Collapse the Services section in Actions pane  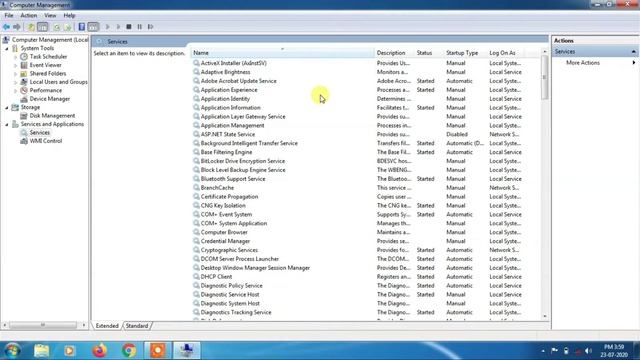pos(633,52)
